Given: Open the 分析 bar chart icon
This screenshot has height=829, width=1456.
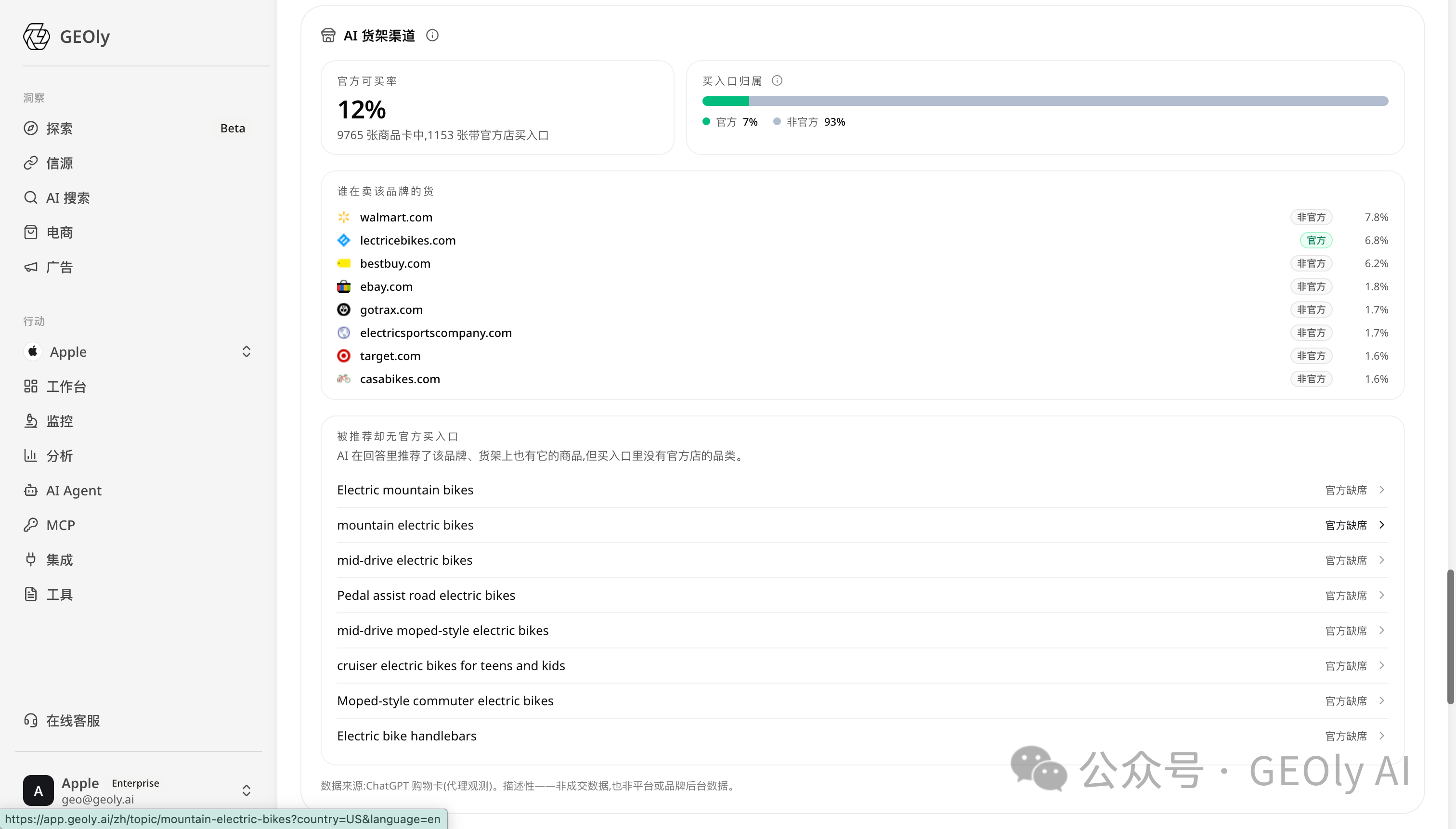Looking at the screenshot, I should tap(31, 455).
